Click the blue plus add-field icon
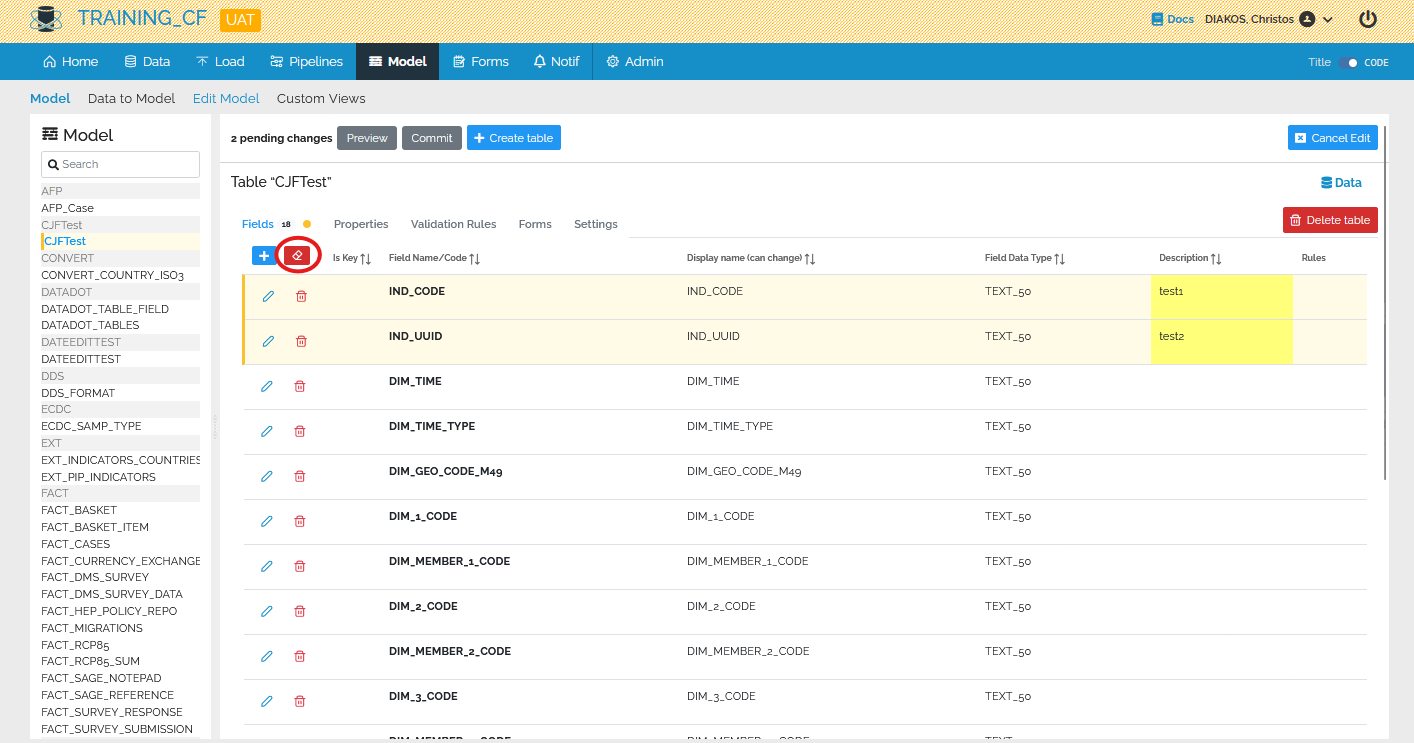Viewport: 1414px width, 743px height. (x=264, y=256)
